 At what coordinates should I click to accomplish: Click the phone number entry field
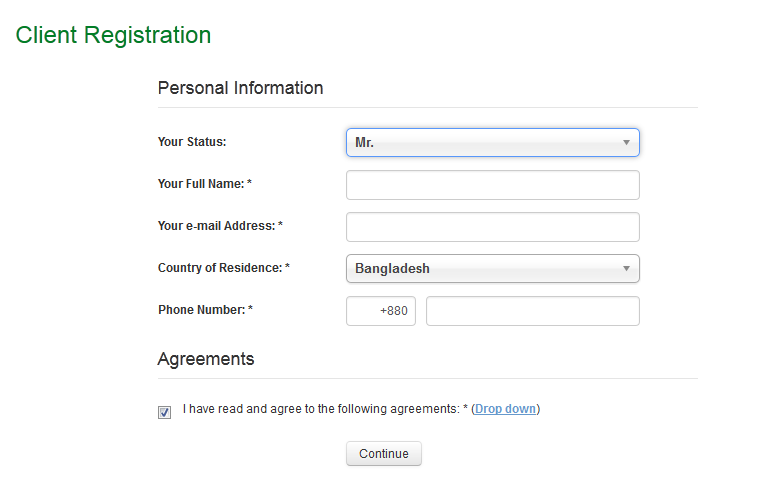click(533, 311)
